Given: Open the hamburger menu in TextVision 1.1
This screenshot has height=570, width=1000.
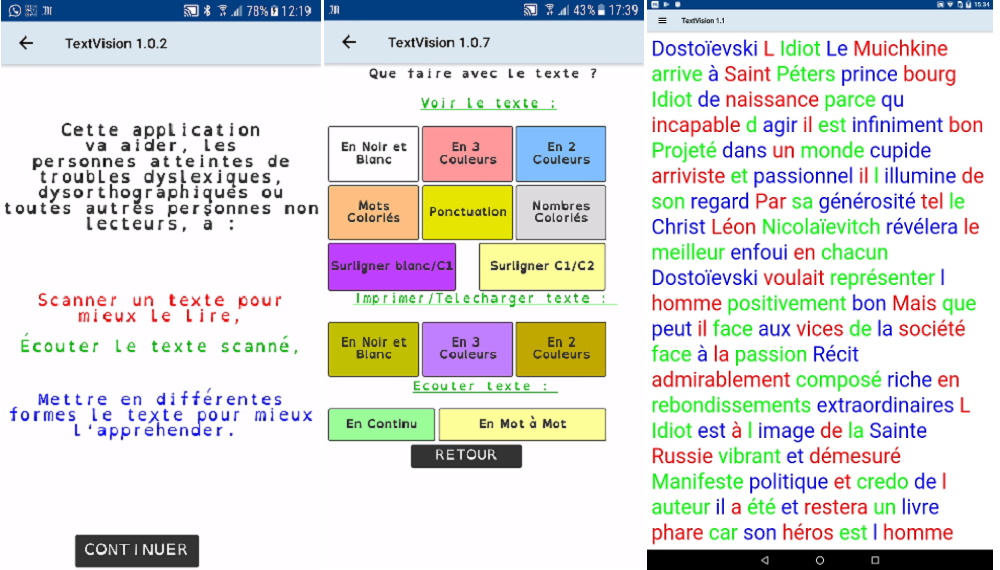Looking at the screenshot, I should click(x=662, y=21).
